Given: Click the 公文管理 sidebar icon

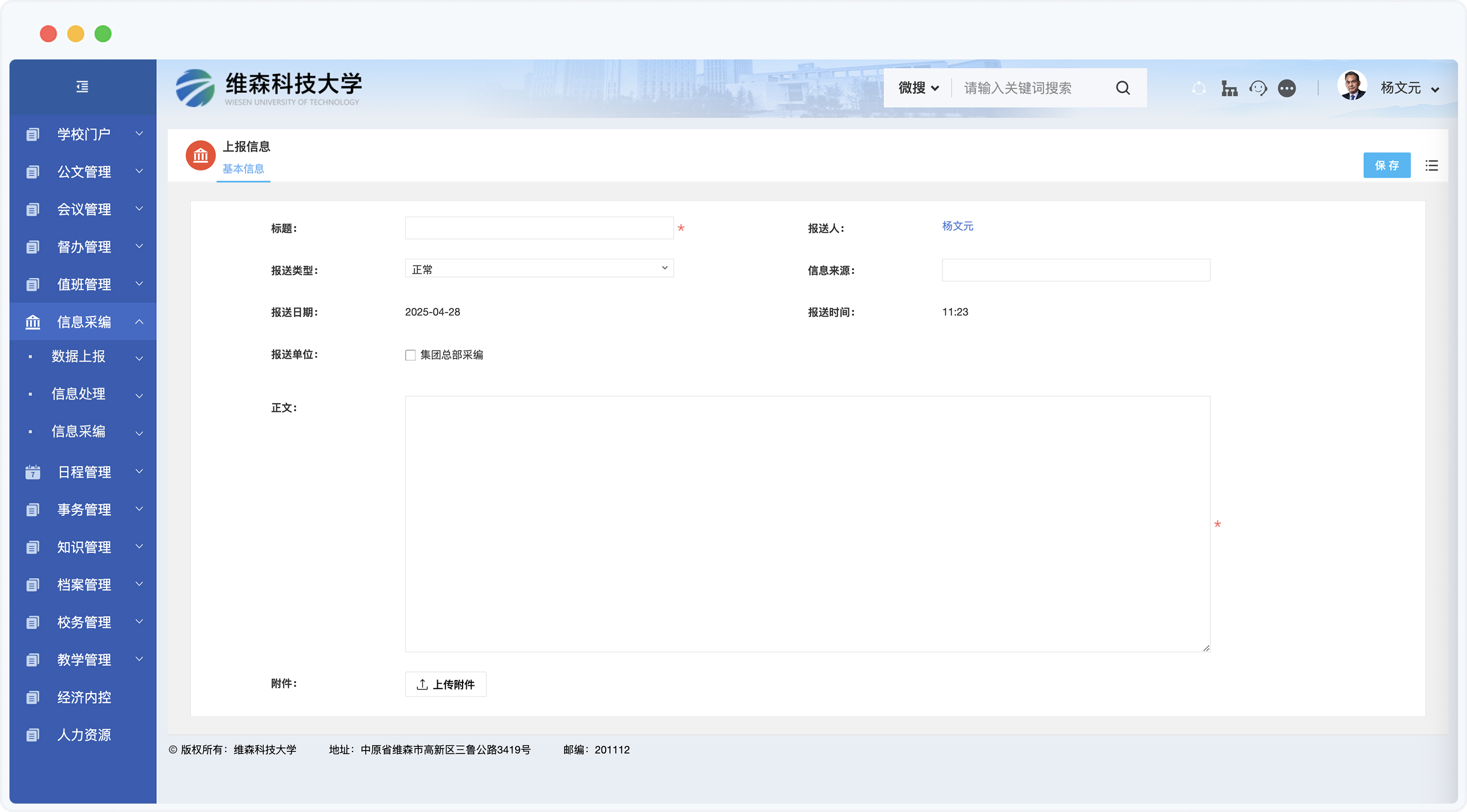Looking at the screenshot, I should pos(33,172).
